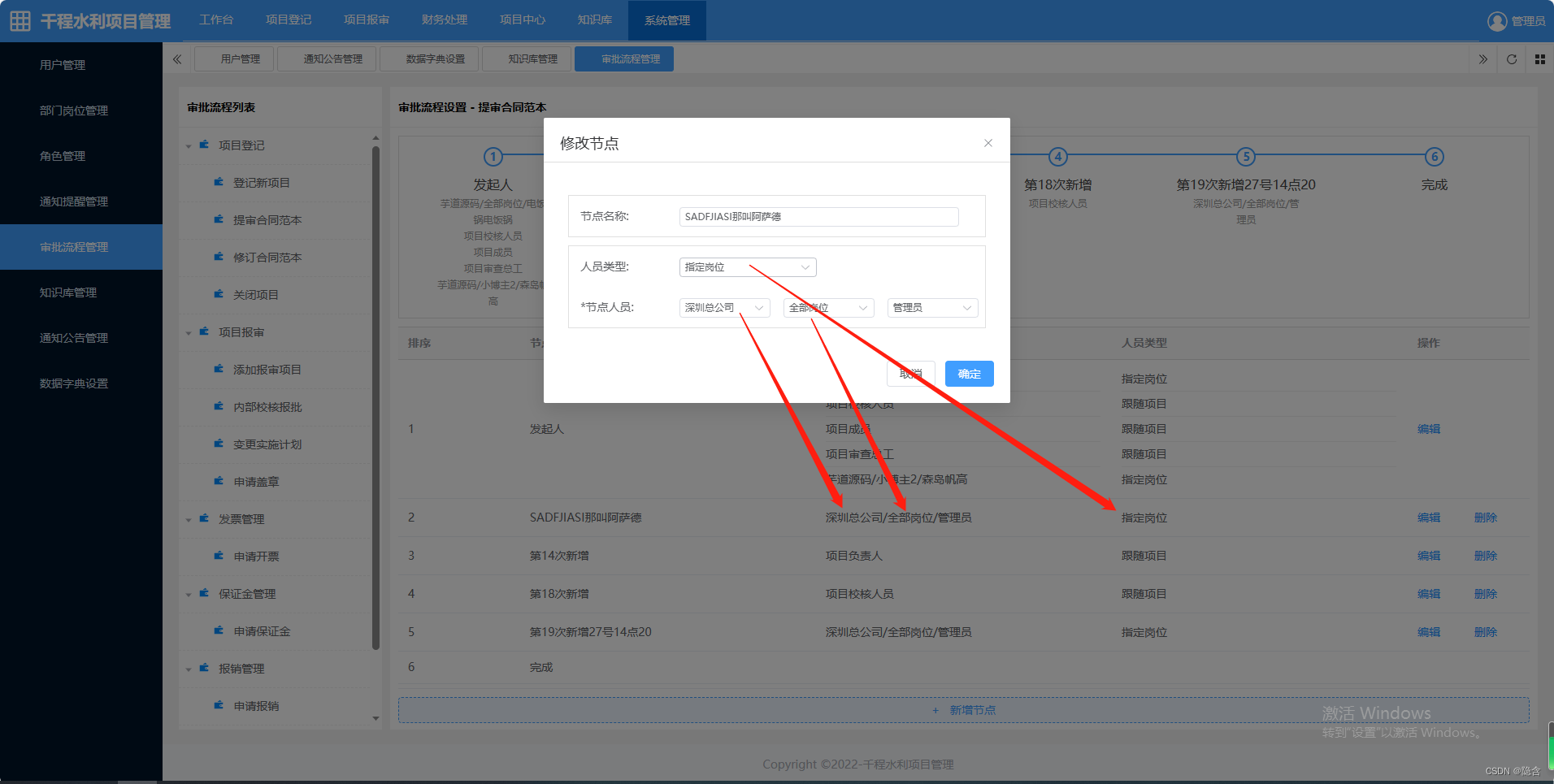Refresh the page with the reload icon
The height and width of the screenshot is (784, 1554).
[1512, 59]
